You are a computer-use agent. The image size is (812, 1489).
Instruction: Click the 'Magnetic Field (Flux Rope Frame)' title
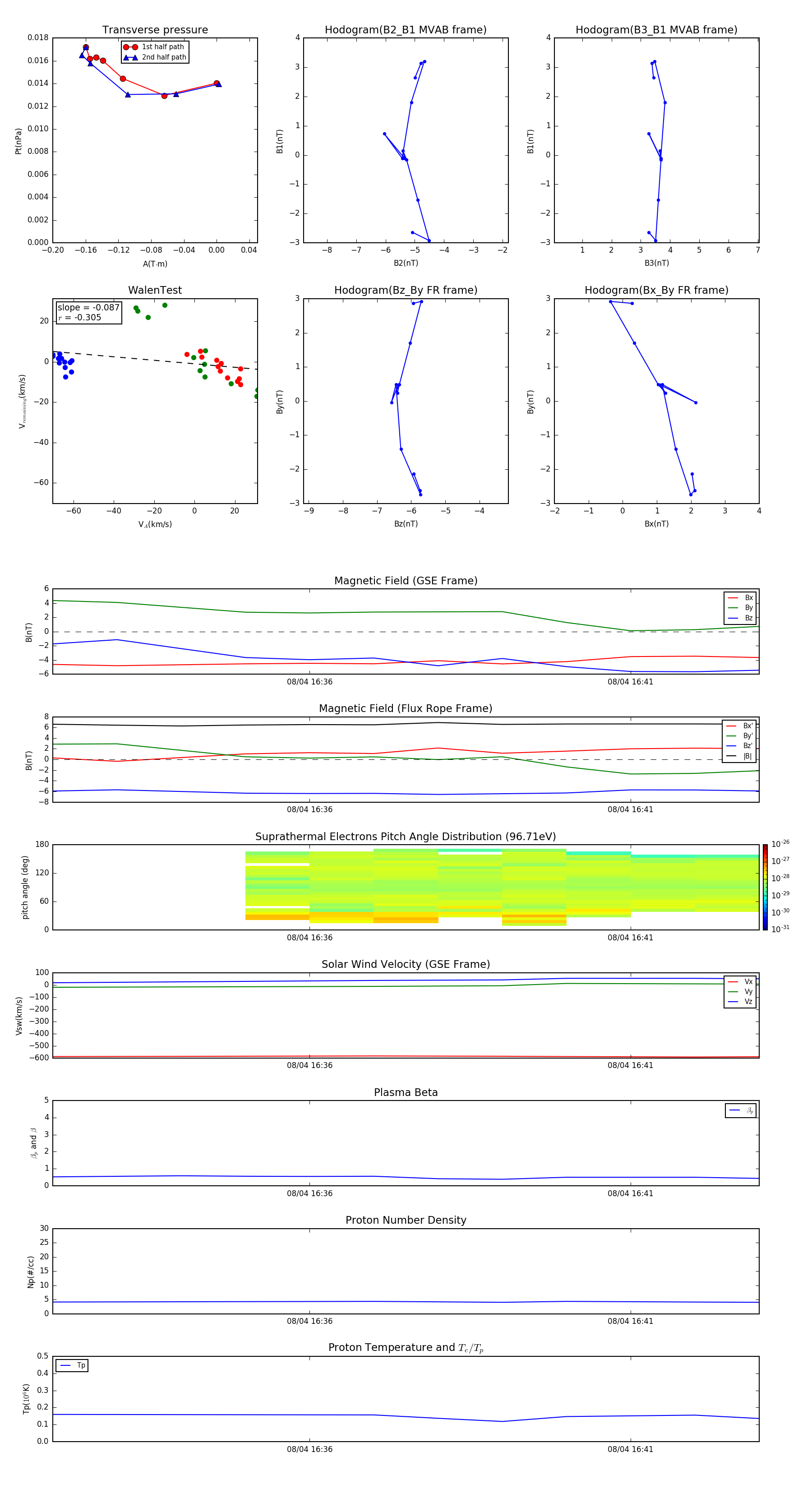click(406, 709)
